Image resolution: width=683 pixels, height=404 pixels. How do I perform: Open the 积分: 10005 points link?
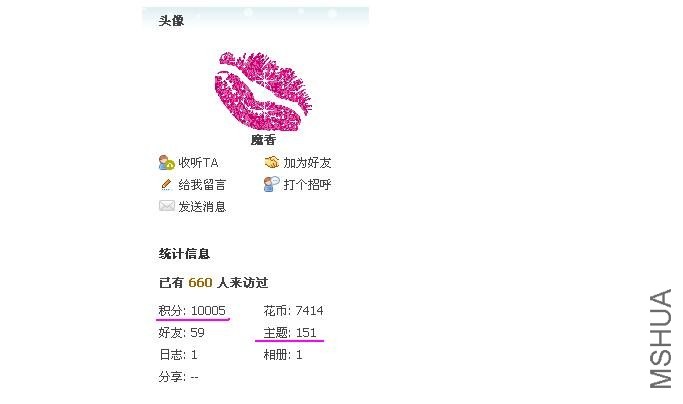(192, 311)
